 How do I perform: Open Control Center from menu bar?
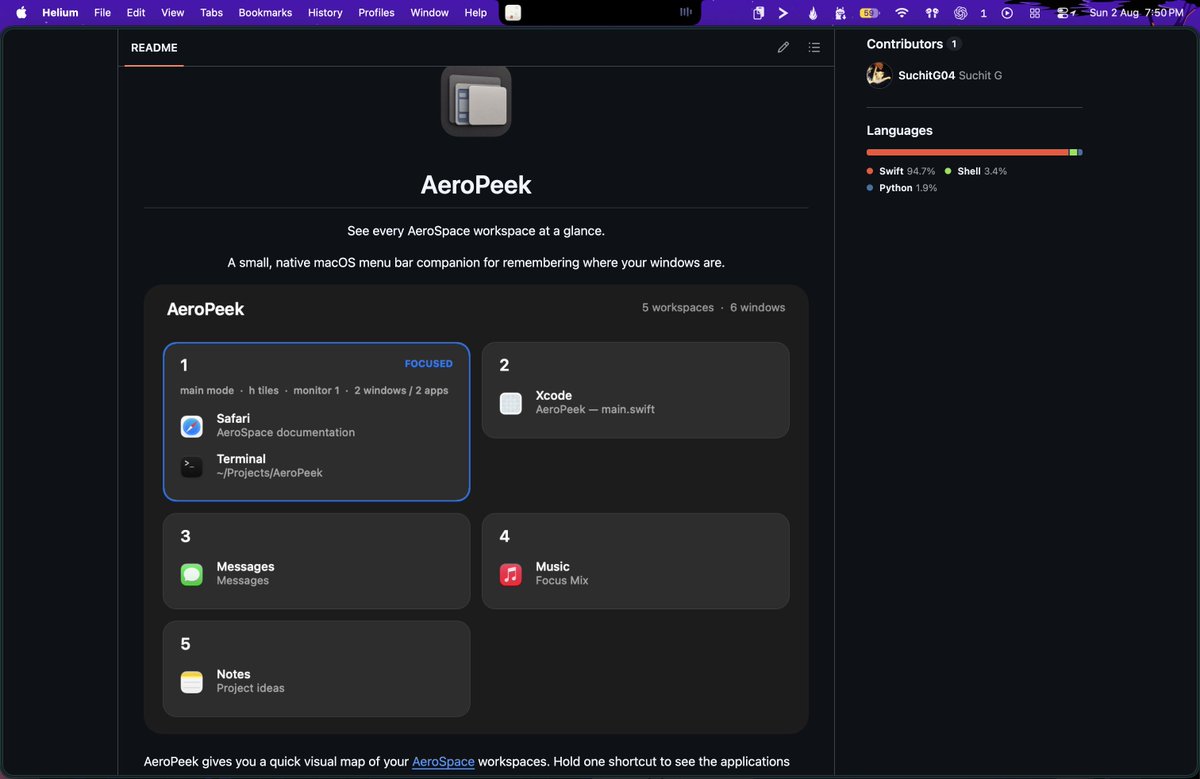coord(1067,13)
